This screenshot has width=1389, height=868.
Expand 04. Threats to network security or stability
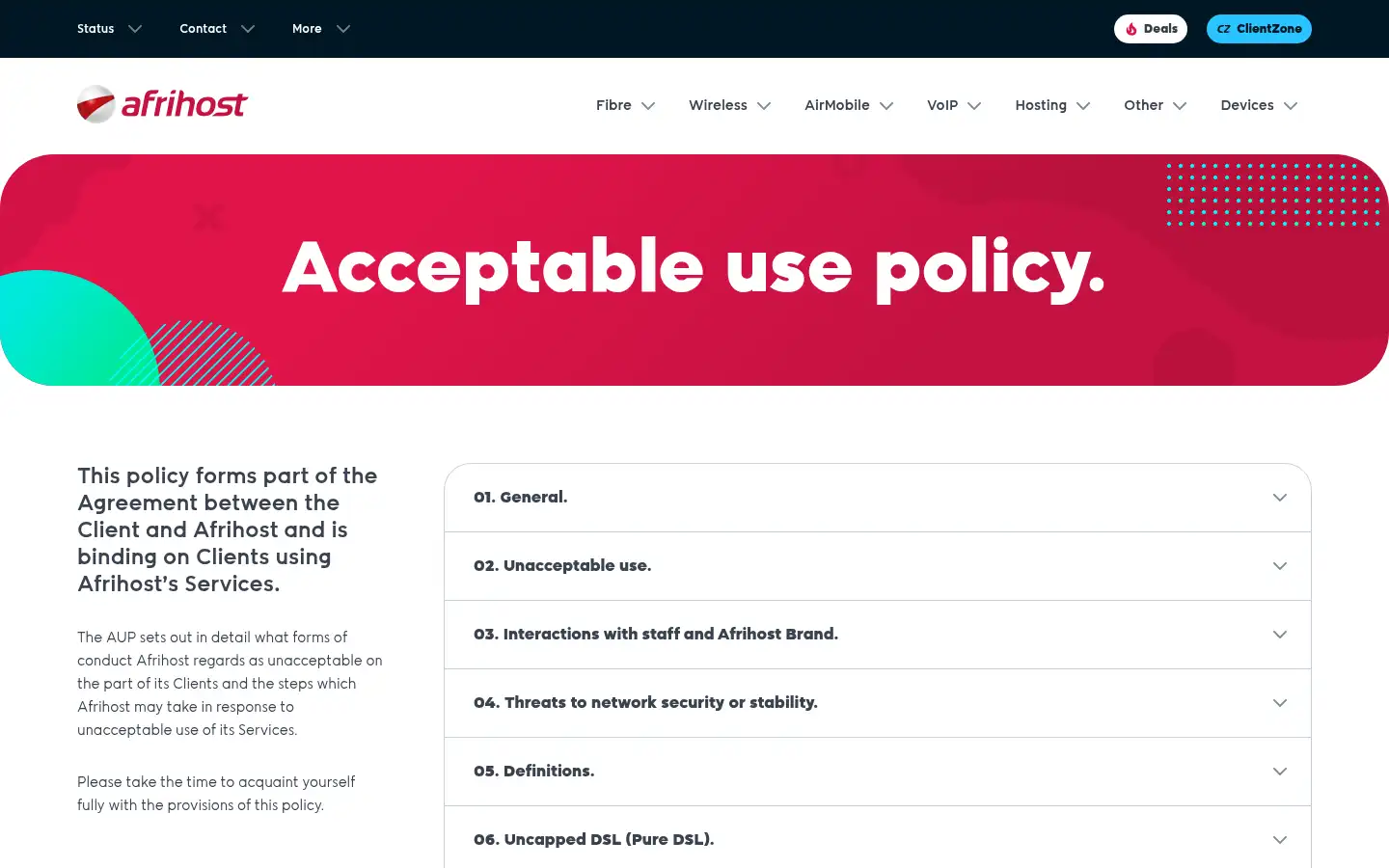(878, 703)
